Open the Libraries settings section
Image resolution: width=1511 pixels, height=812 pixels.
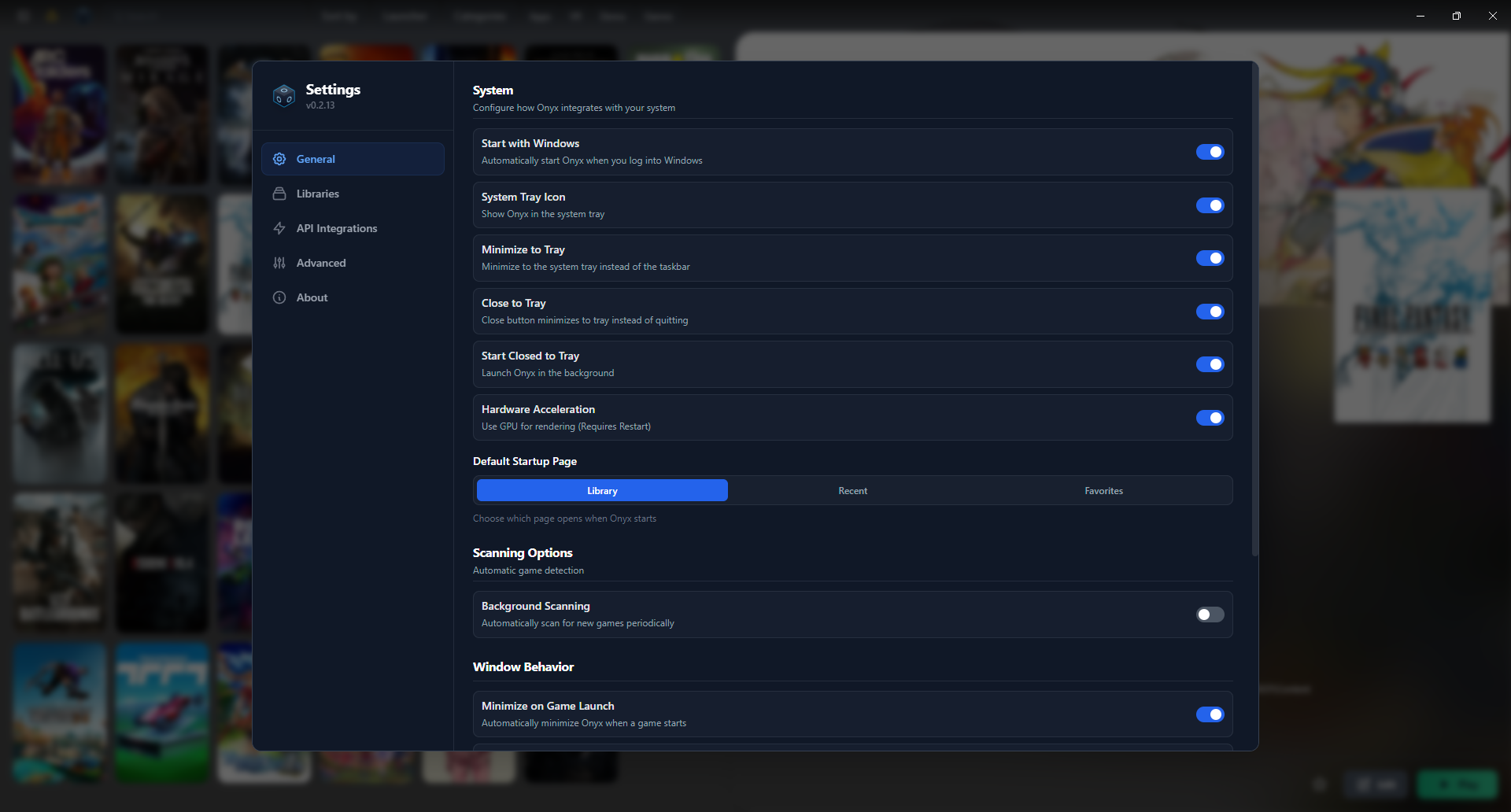click(318, 194)
